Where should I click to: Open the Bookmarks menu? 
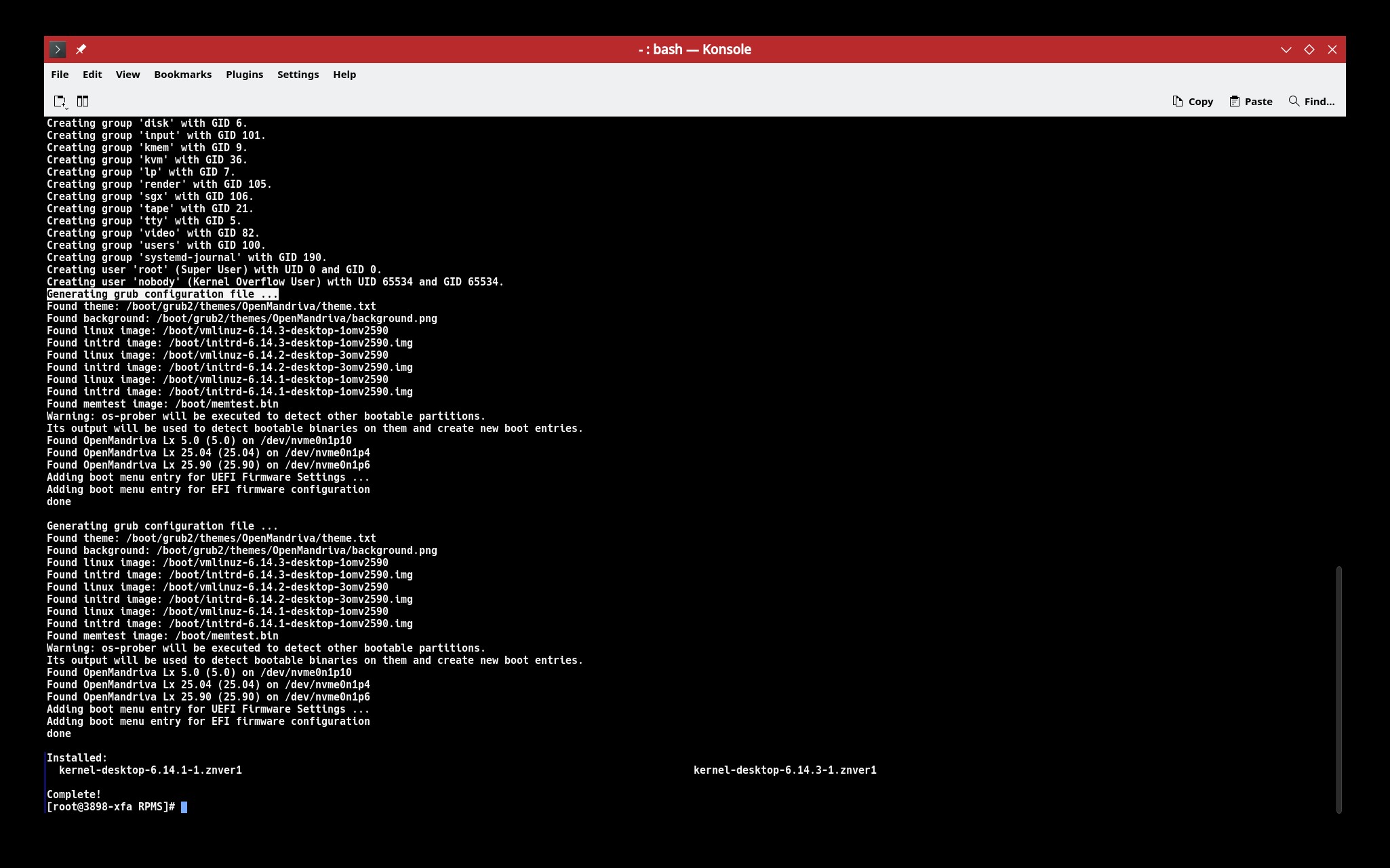click(x=182, y=75)
